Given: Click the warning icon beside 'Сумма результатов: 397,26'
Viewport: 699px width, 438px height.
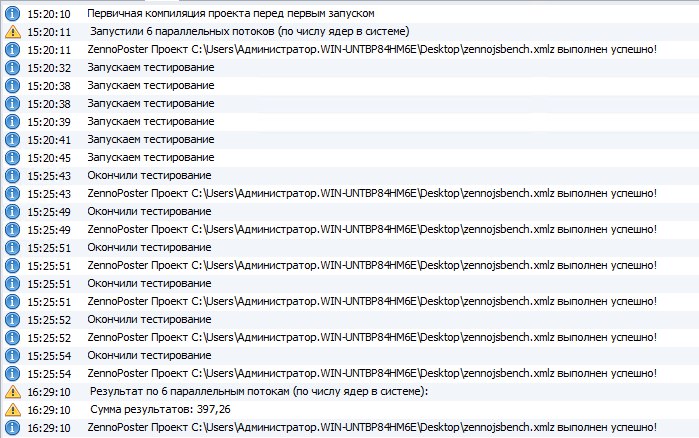Looking at the screenshot, I should pos(13,409).
